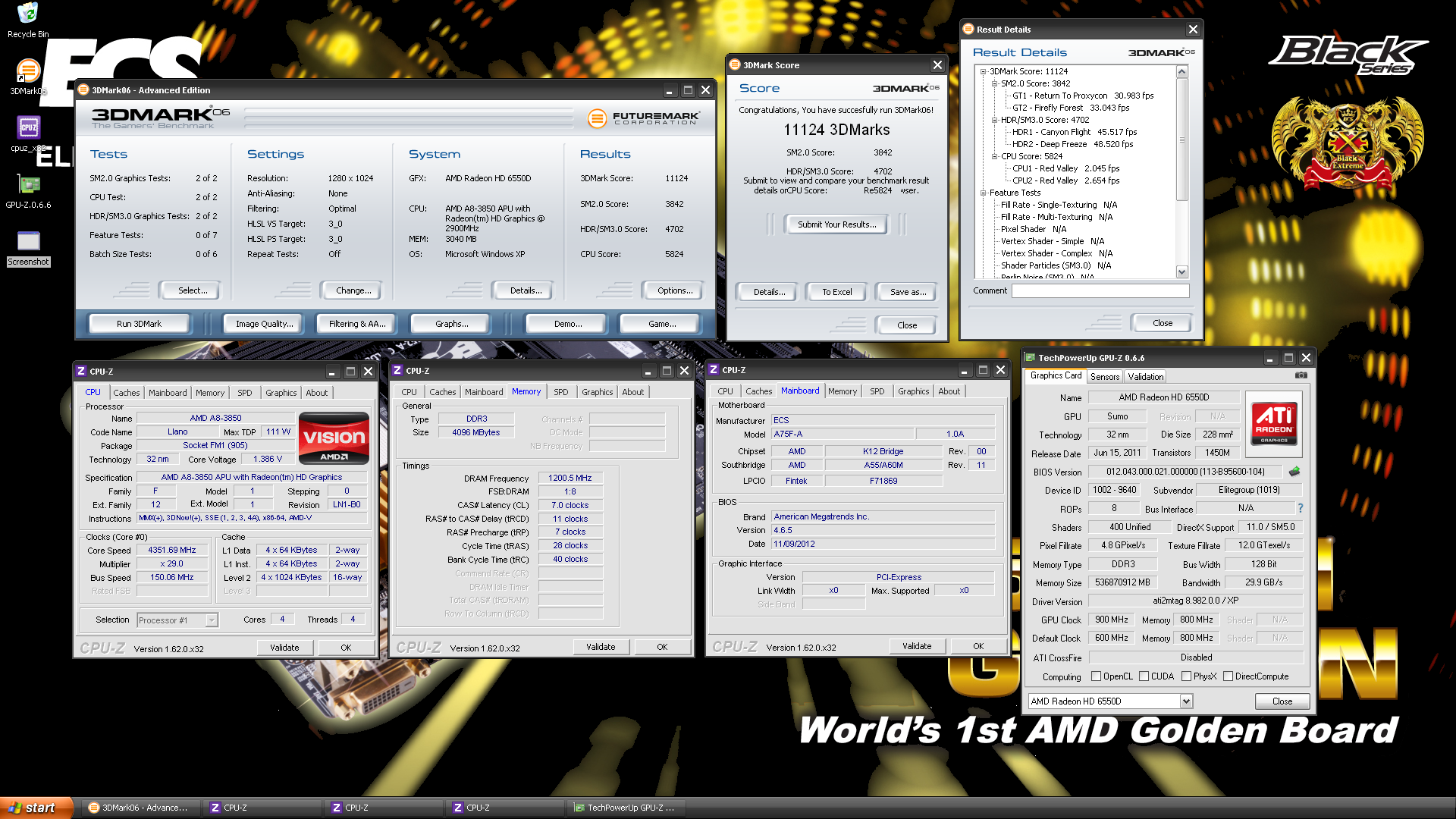Click the GPU-Z save BIOS chip icon
Viewport: 1456px width, 819px height.
pos(1294,472)
